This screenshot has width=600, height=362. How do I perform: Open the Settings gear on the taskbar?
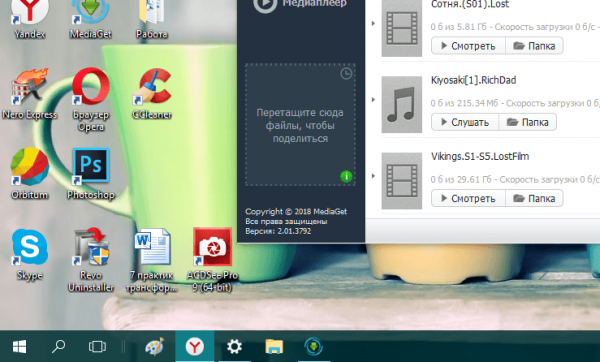pyautogui.click(x=234, y=347)
